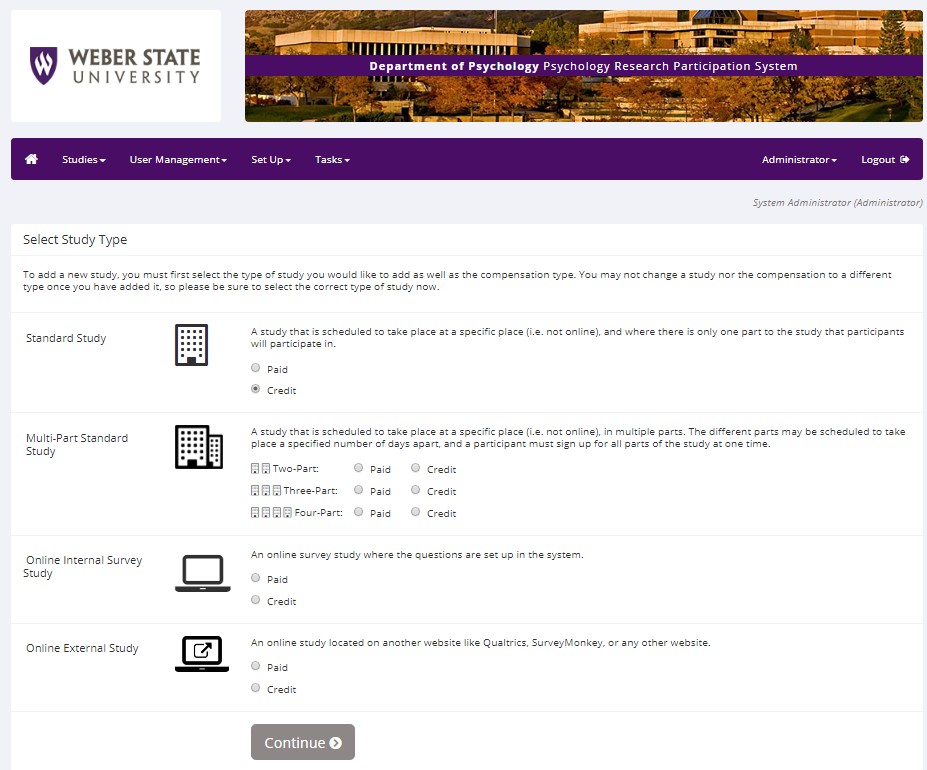Viewport: 927px width, 770px height.
Task: Click the Standard Study building icon
Action: 191,345
